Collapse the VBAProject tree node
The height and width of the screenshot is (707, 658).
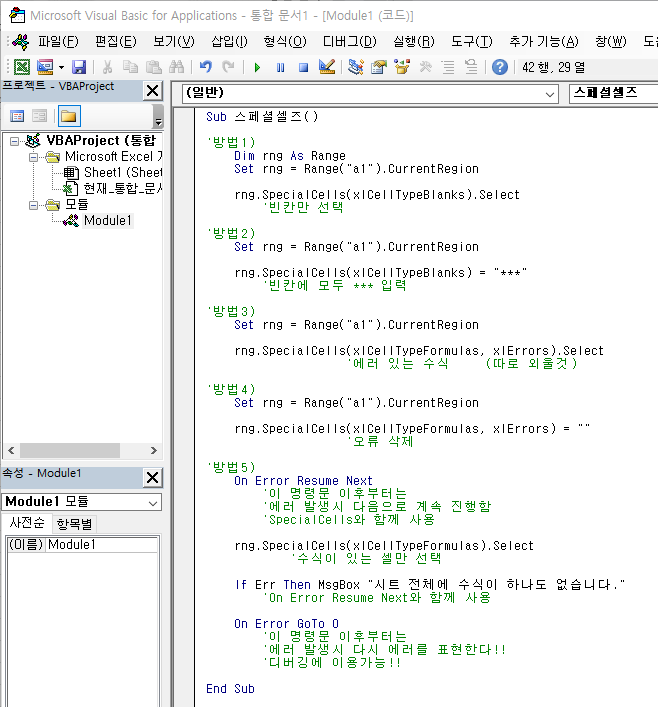click(x=14, y=142)
